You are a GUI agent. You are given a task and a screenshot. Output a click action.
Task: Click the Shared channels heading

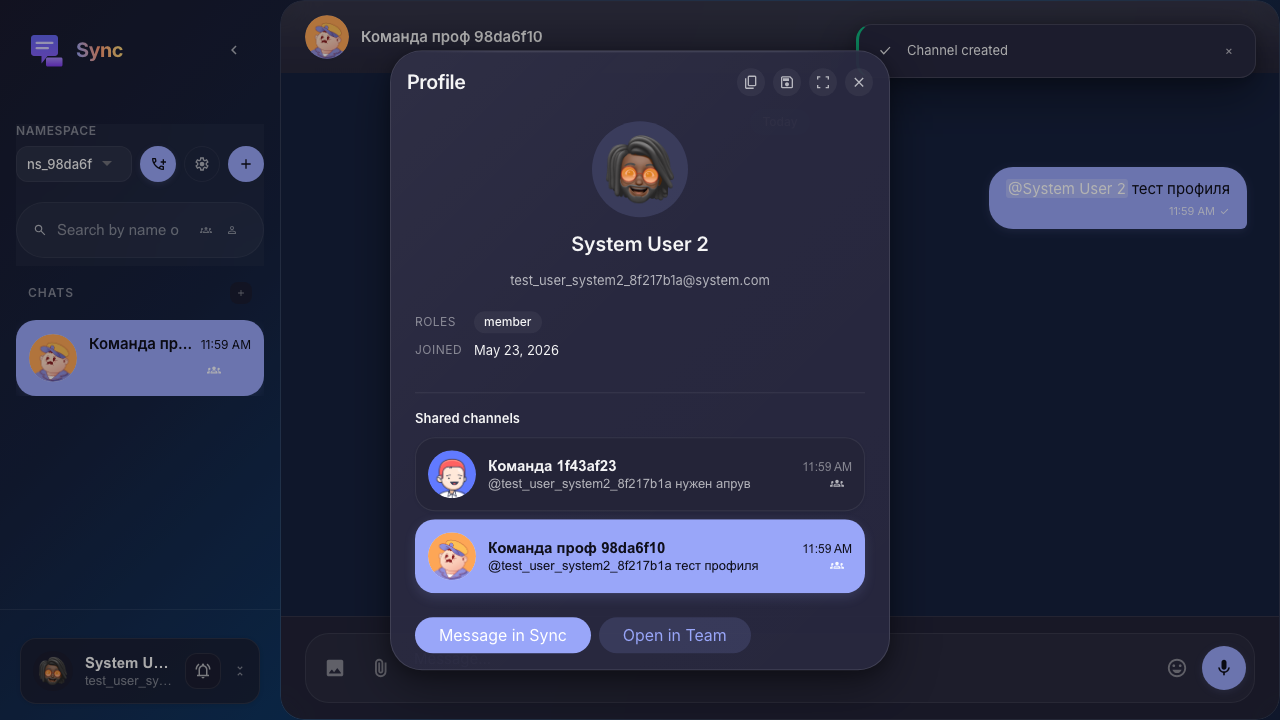point(467,418)
